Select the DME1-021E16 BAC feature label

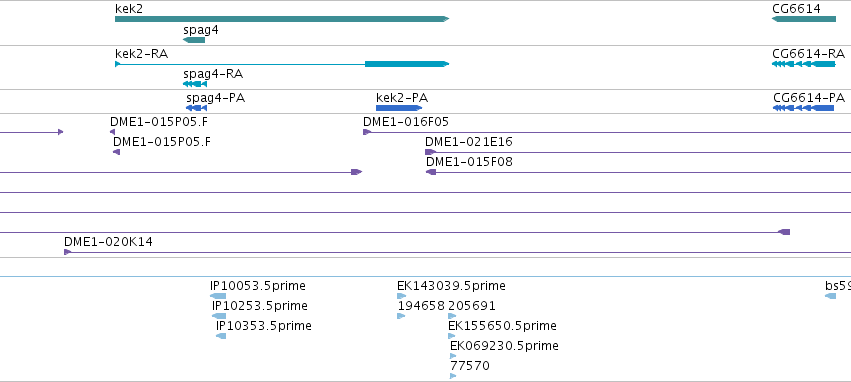point(469,142)
